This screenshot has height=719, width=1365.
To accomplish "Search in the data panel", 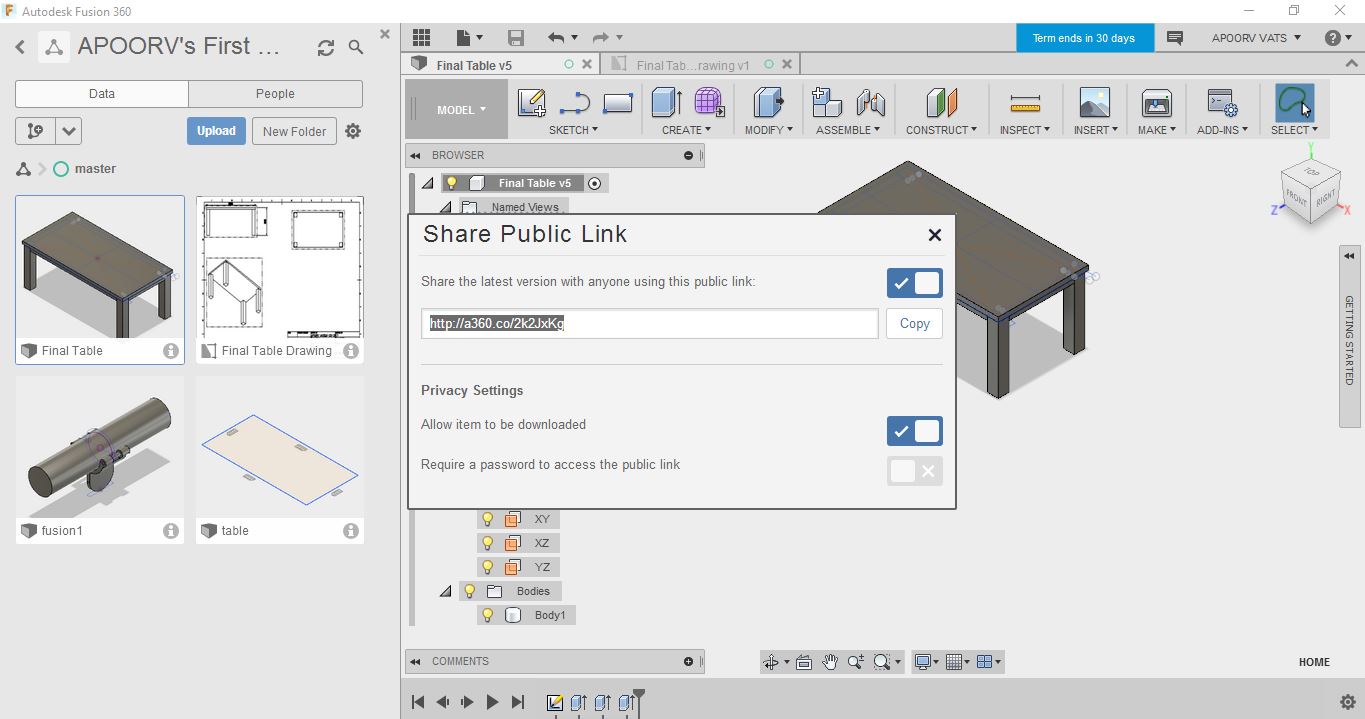I will pyautogui.click(x=356, y=47).
